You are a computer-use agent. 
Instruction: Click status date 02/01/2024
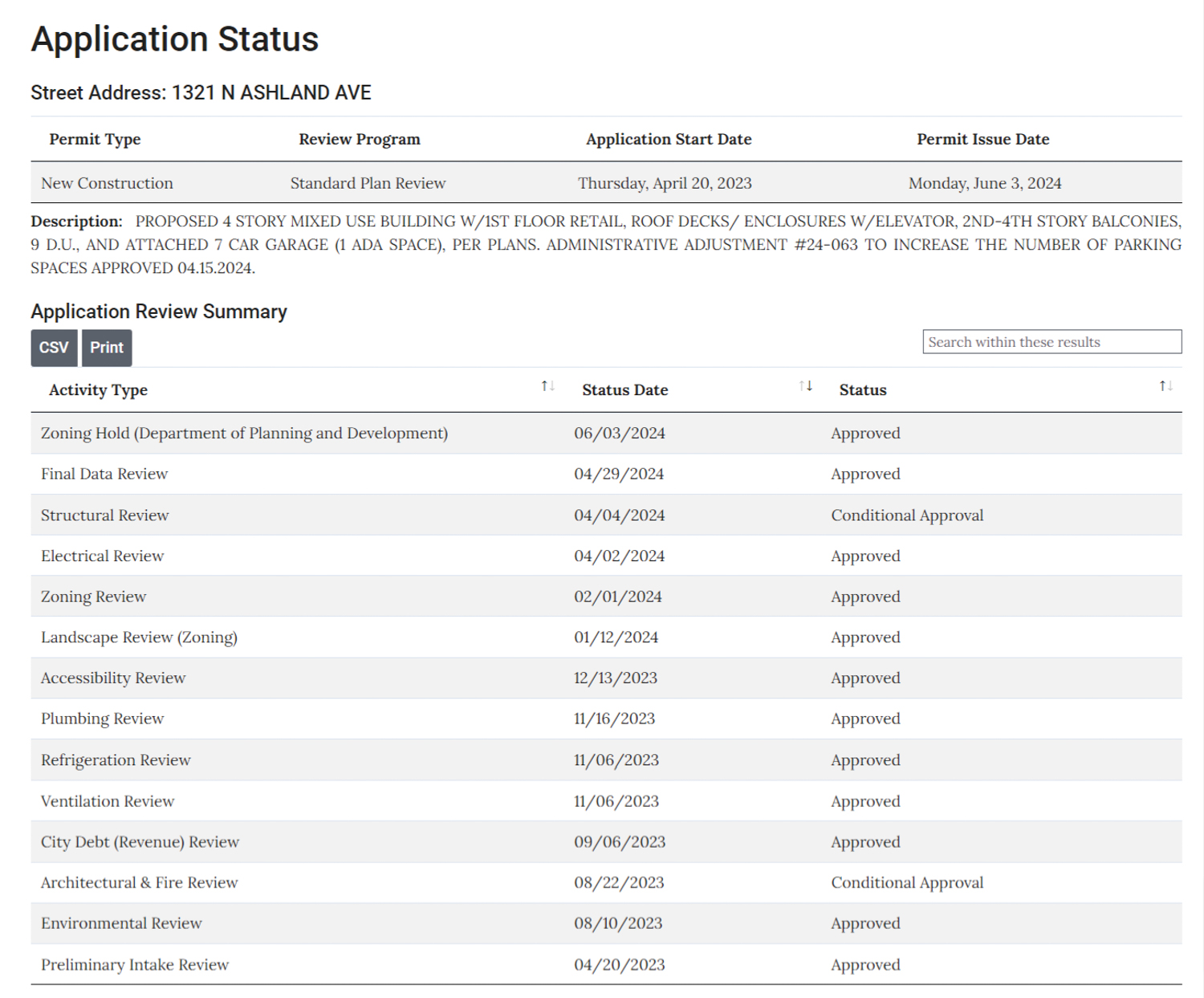click(x=617, y=597)
